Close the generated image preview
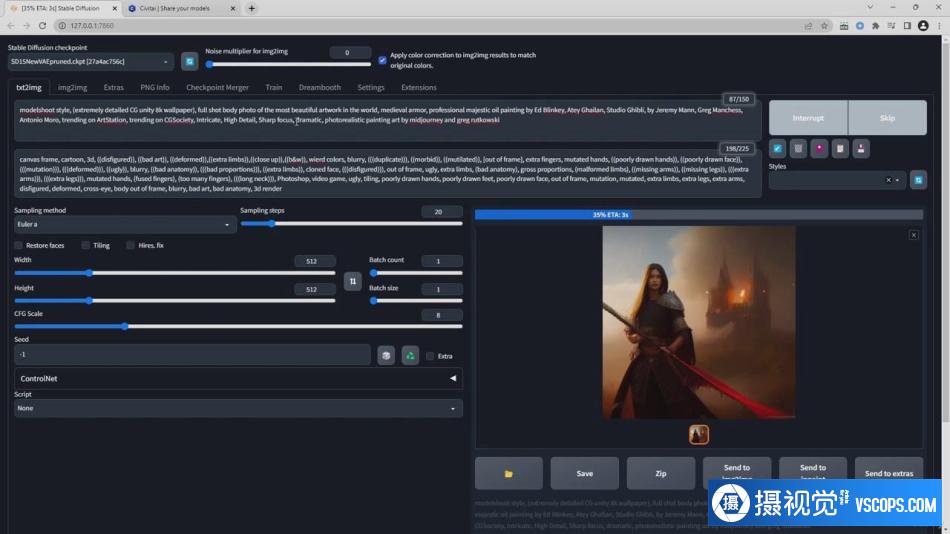This screenshot has width=950, height=534. (914, 235)
